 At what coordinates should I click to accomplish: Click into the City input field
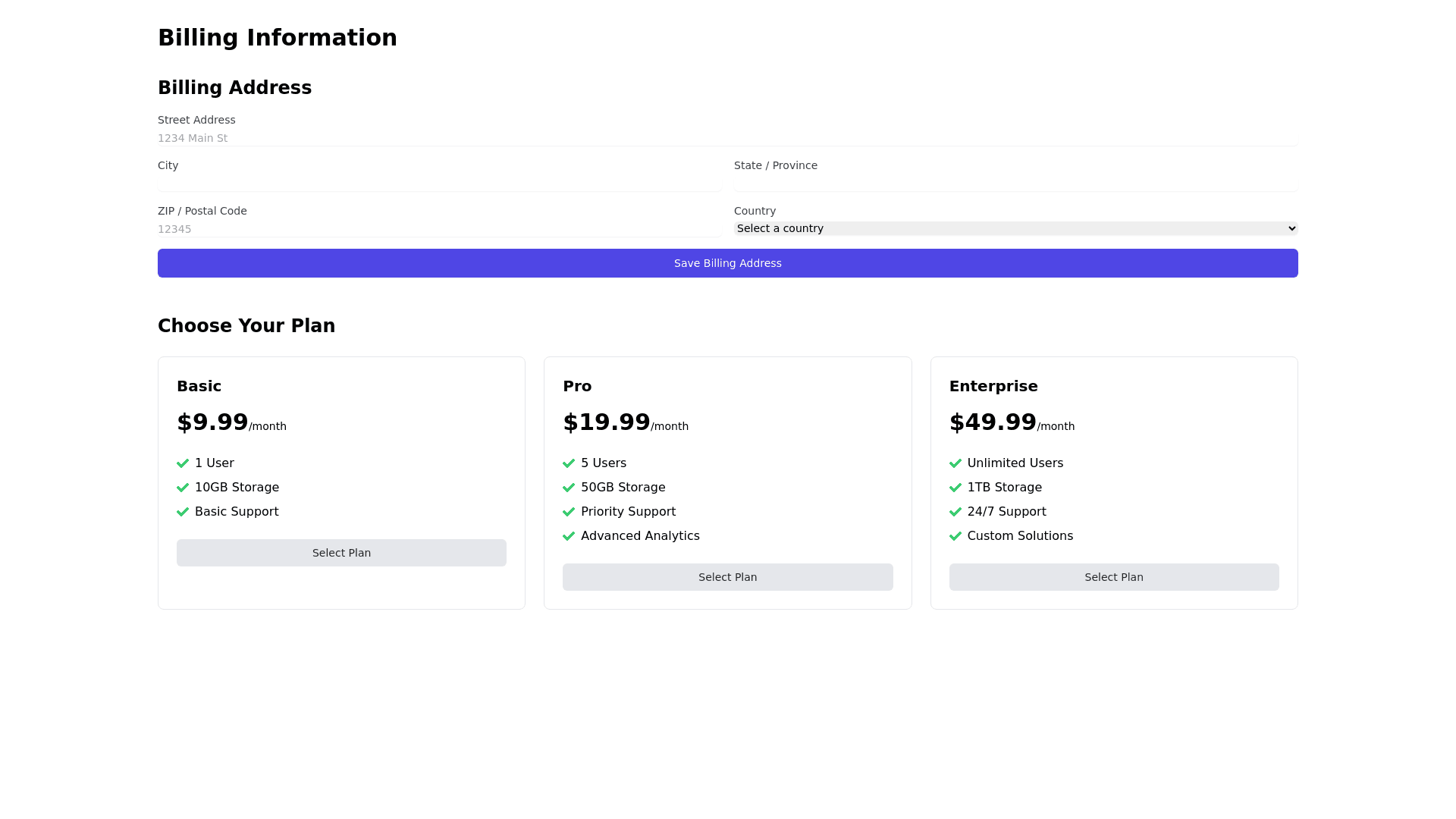click(x=439, y=183)
